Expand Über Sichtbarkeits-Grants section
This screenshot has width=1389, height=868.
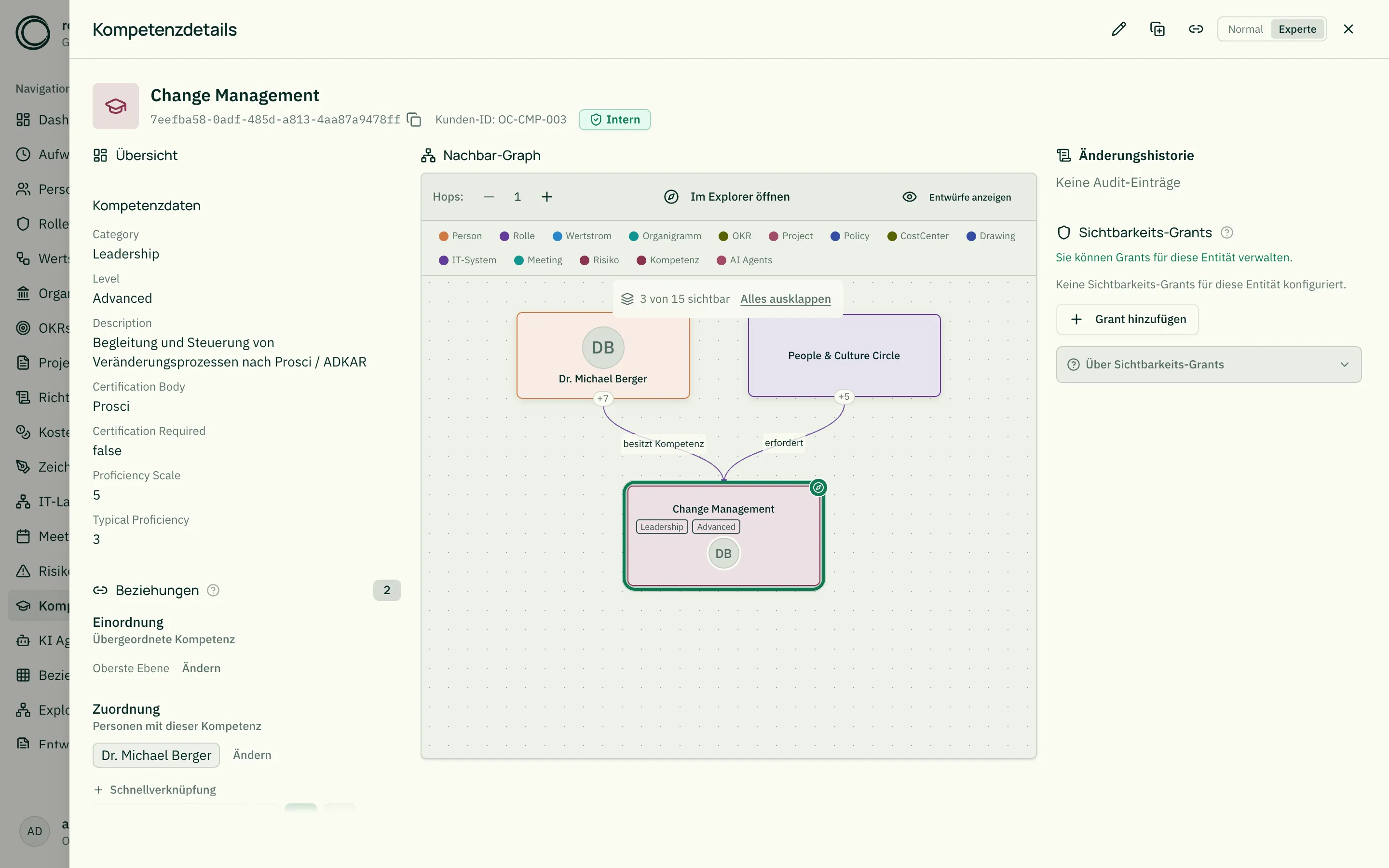(1208, 365)
